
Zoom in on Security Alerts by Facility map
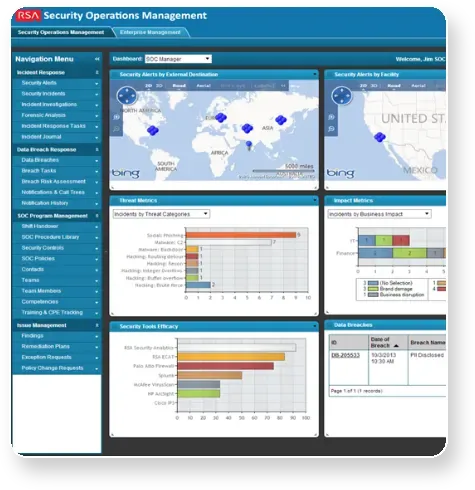click(x=331, y=117)
